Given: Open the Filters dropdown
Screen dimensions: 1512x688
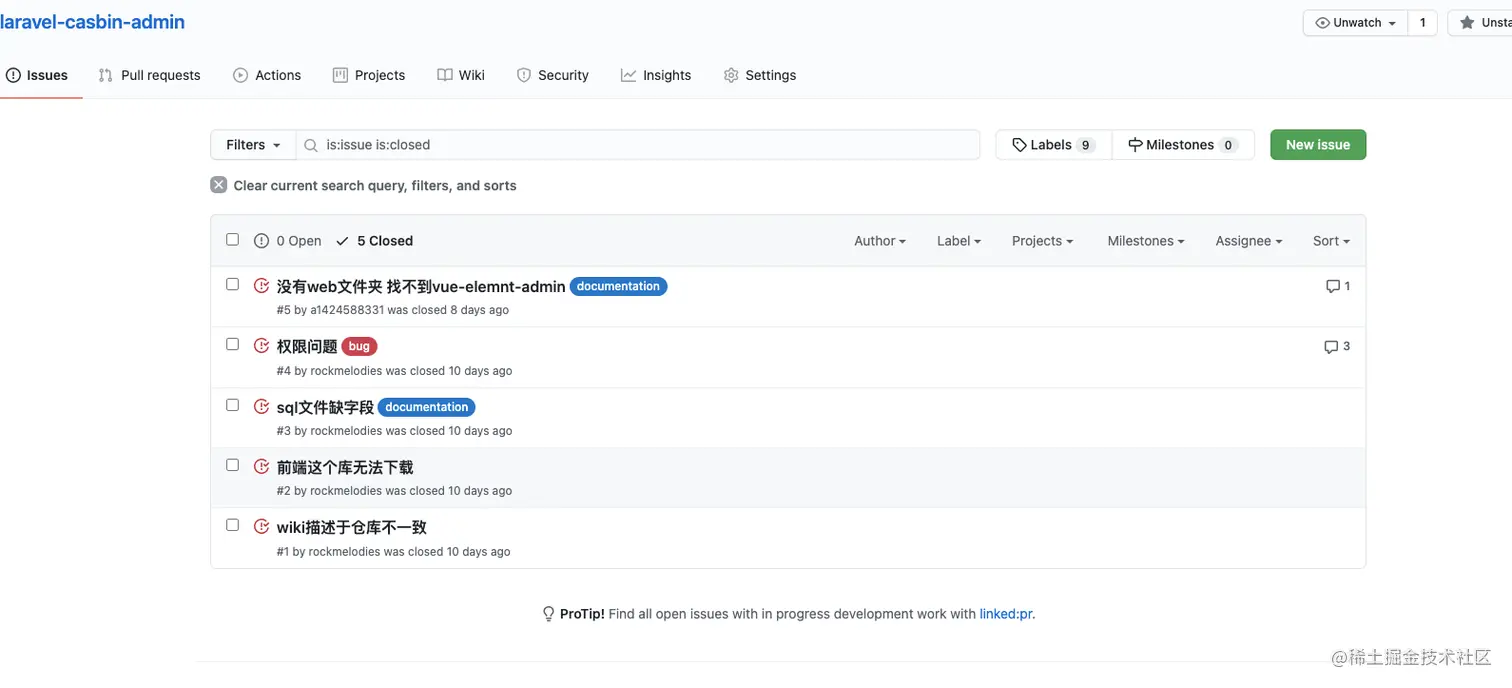Looking at the screenshot, I should point(252,144).
